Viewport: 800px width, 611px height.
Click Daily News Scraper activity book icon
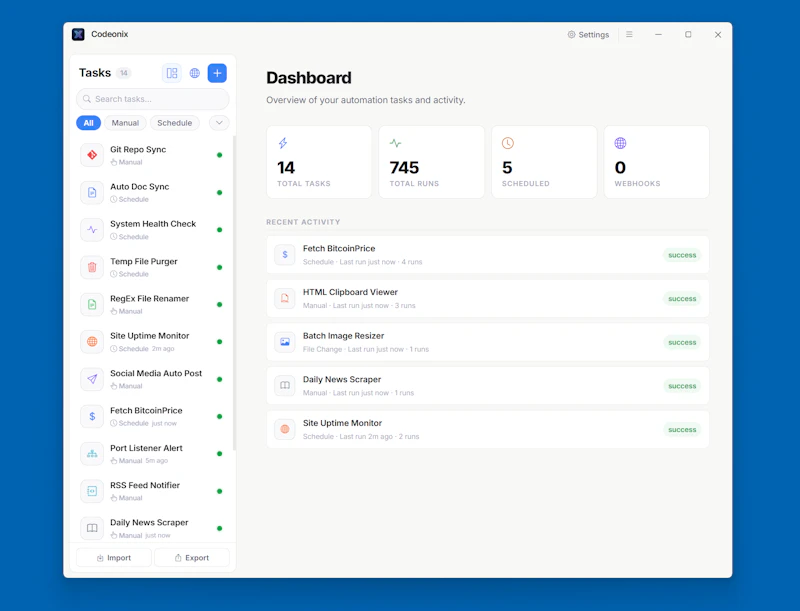(285, 386)
